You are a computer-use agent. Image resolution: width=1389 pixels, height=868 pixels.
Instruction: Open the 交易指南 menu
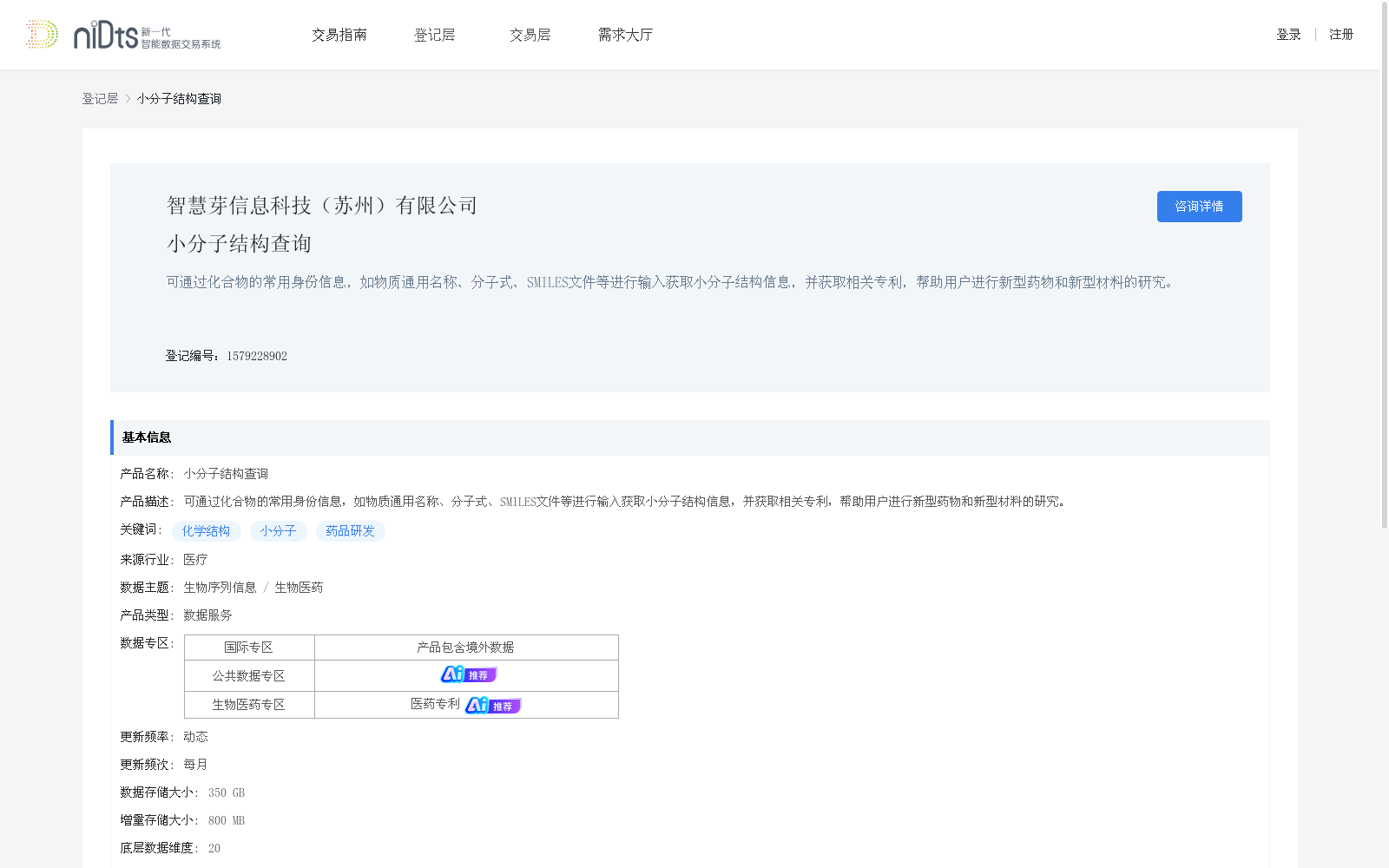(x=339, y=35)
